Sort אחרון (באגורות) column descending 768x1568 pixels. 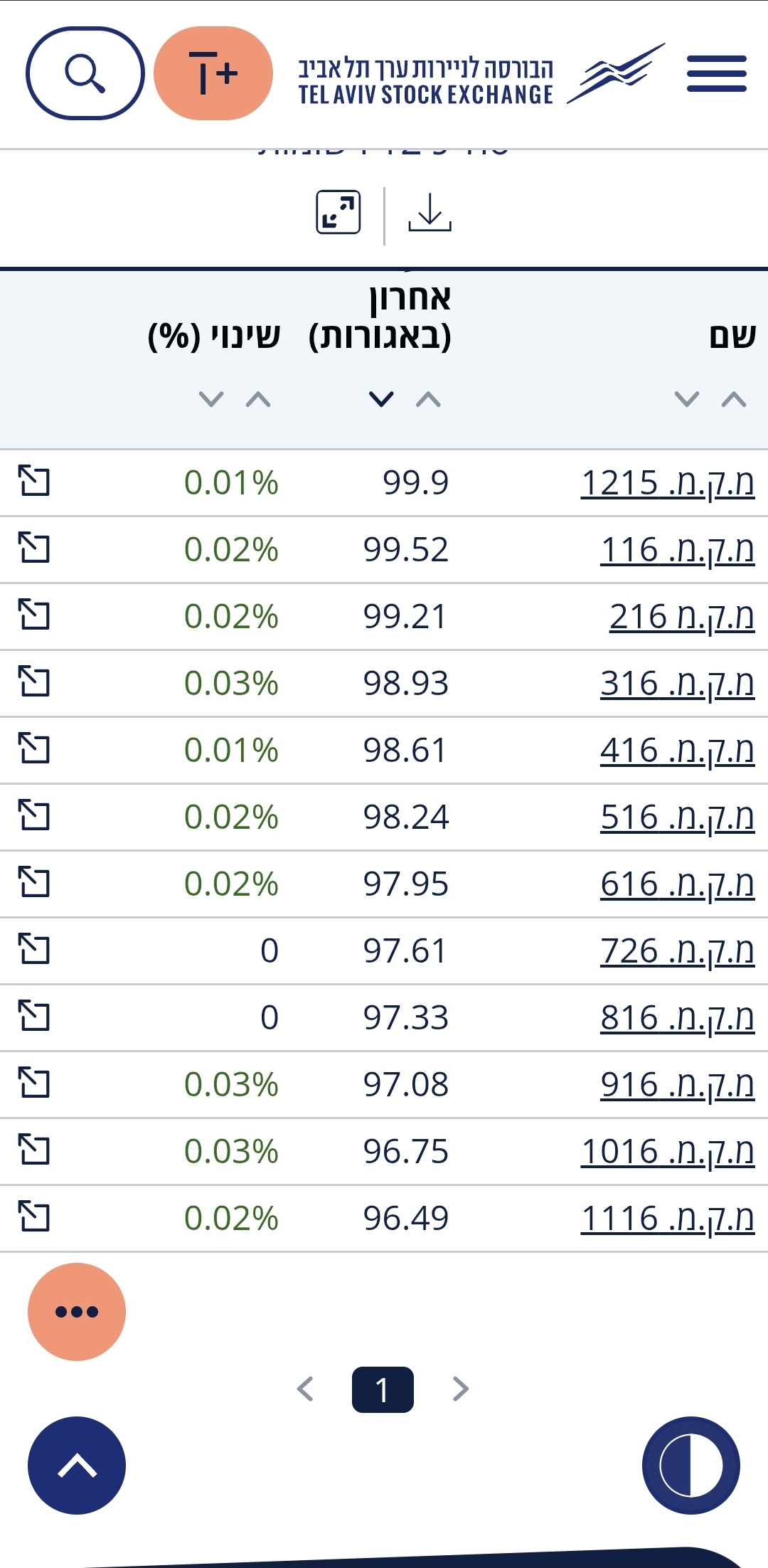tap(381, 399)
